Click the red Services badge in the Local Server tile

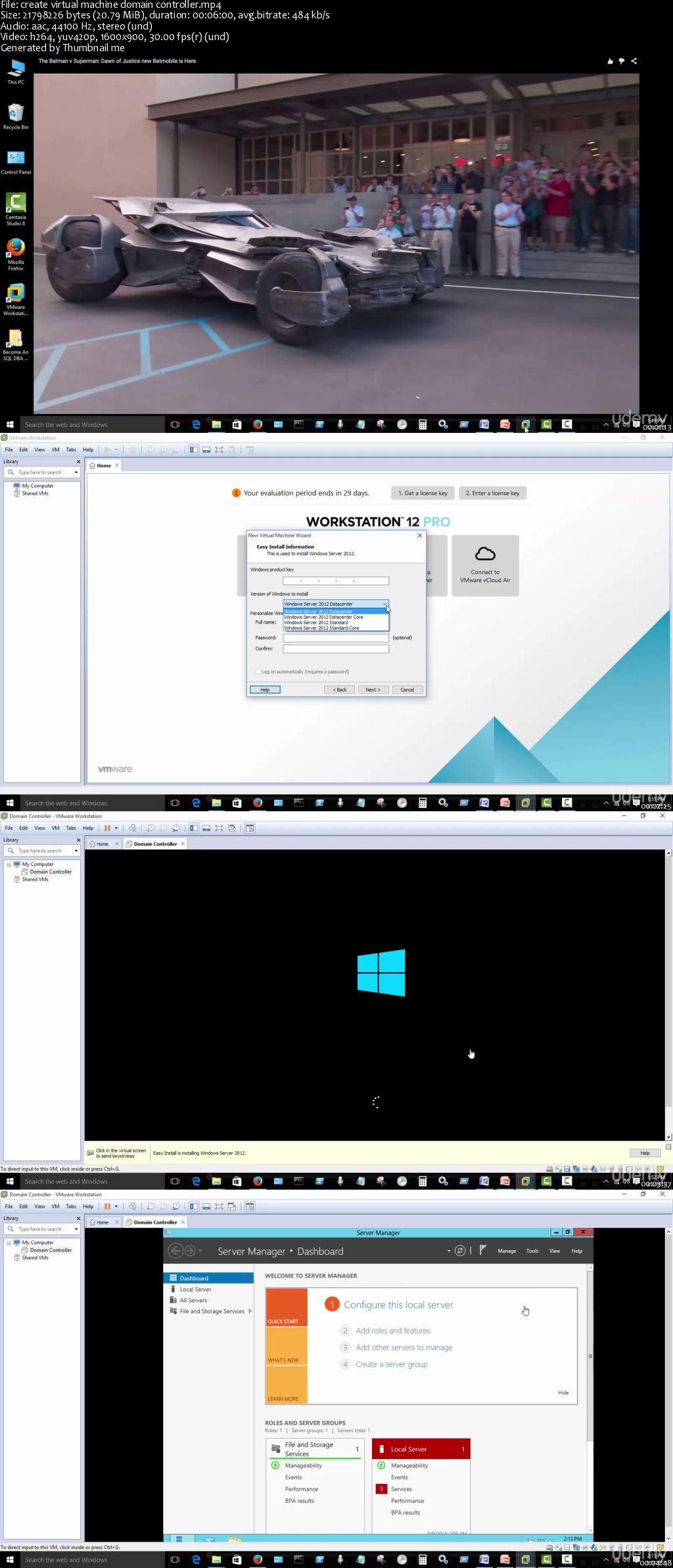(x=381, y=1489)
